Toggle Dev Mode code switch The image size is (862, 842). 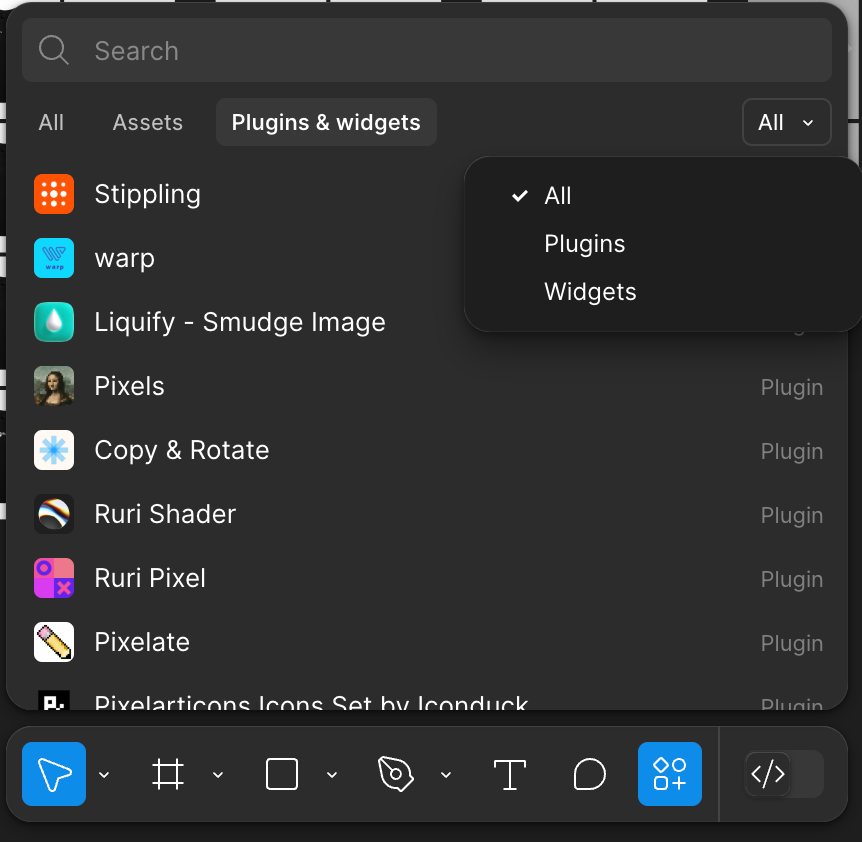[784, 774]
